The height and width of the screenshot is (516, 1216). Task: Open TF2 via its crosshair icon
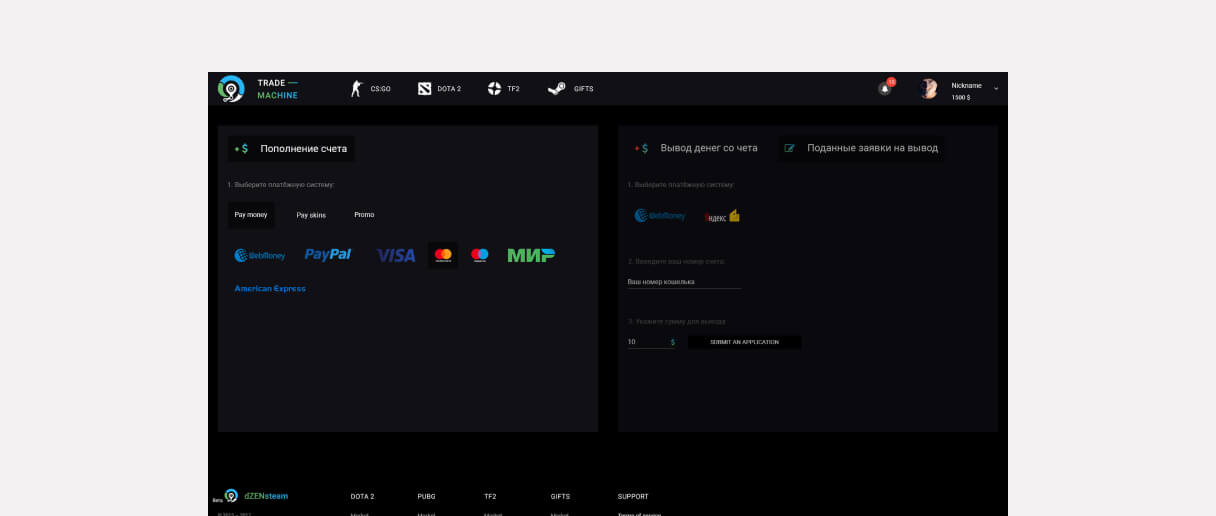tap(494, 89)
